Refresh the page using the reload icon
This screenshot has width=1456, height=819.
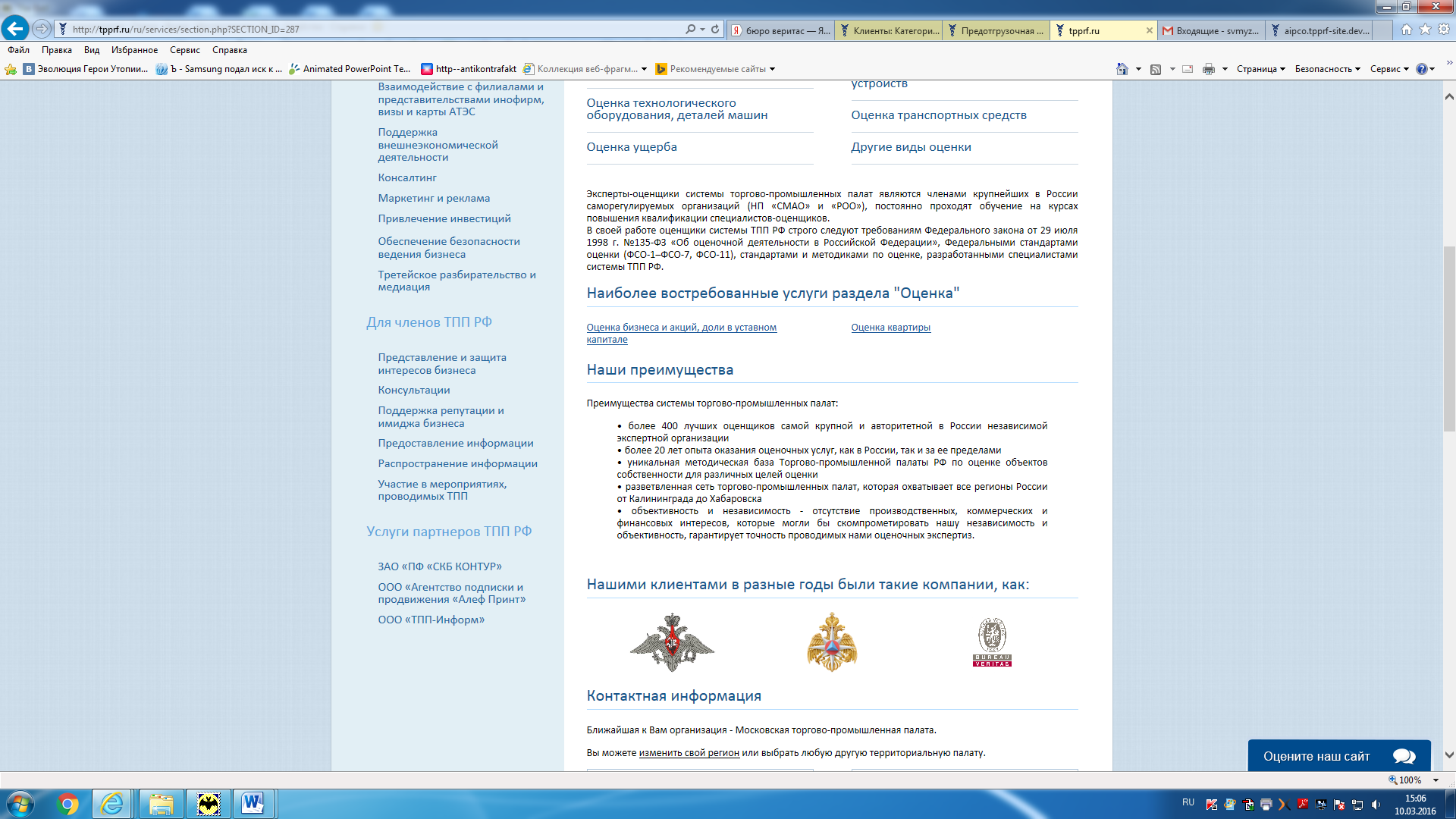pyautogui.click(x=715, y=29)
